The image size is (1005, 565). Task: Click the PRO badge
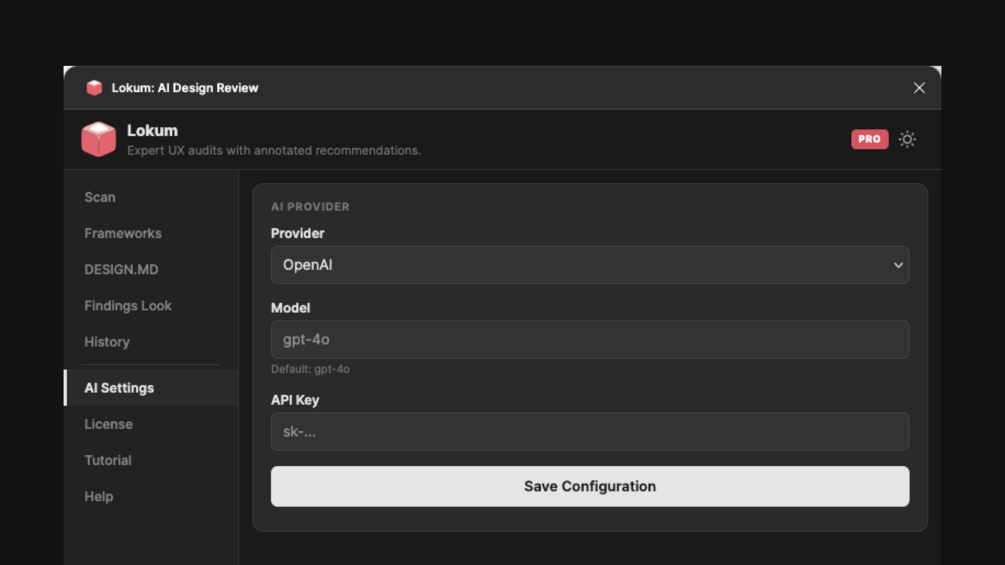coord(870,139)
